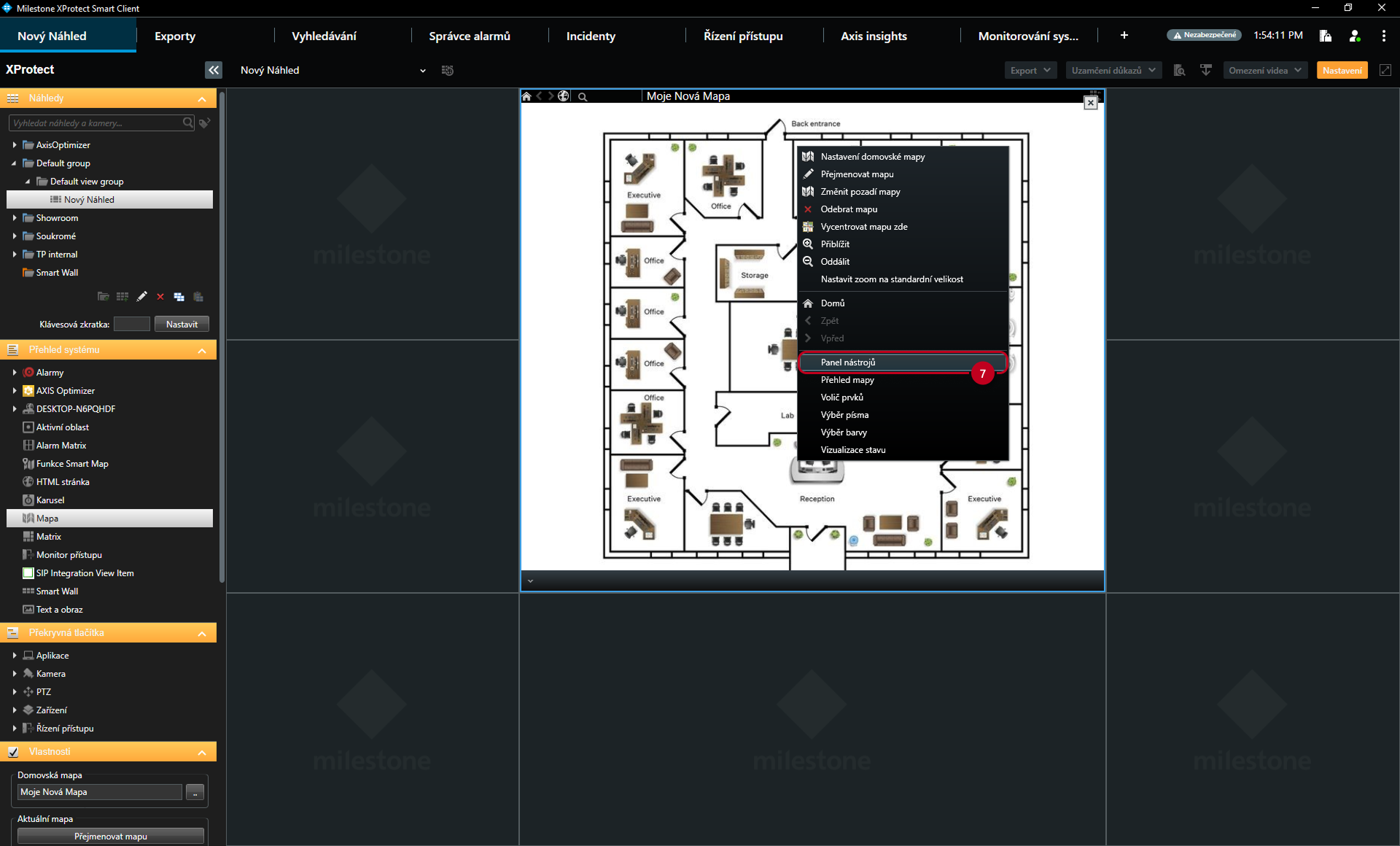The image size is (1400, 846).
Task: Open the evidence lock list icon
Action: pos(1326,36)
